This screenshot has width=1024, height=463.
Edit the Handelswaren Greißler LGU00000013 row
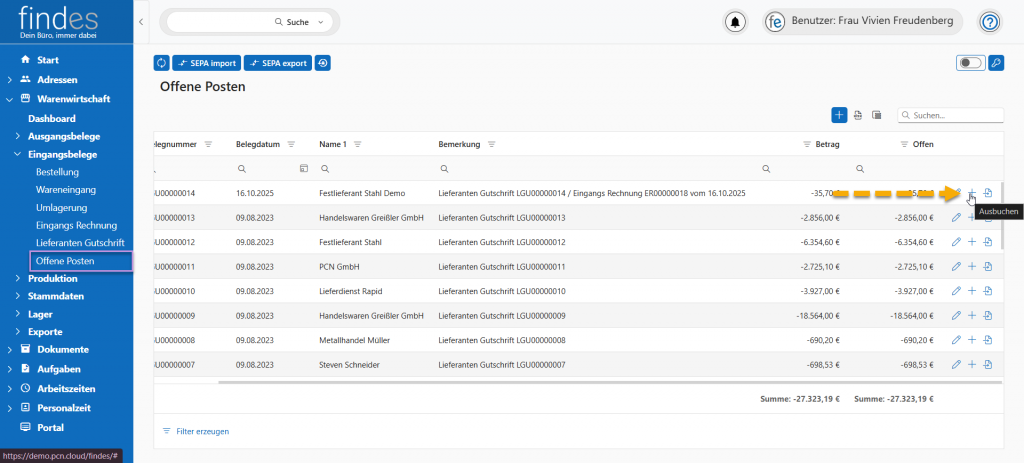point(956,217)
